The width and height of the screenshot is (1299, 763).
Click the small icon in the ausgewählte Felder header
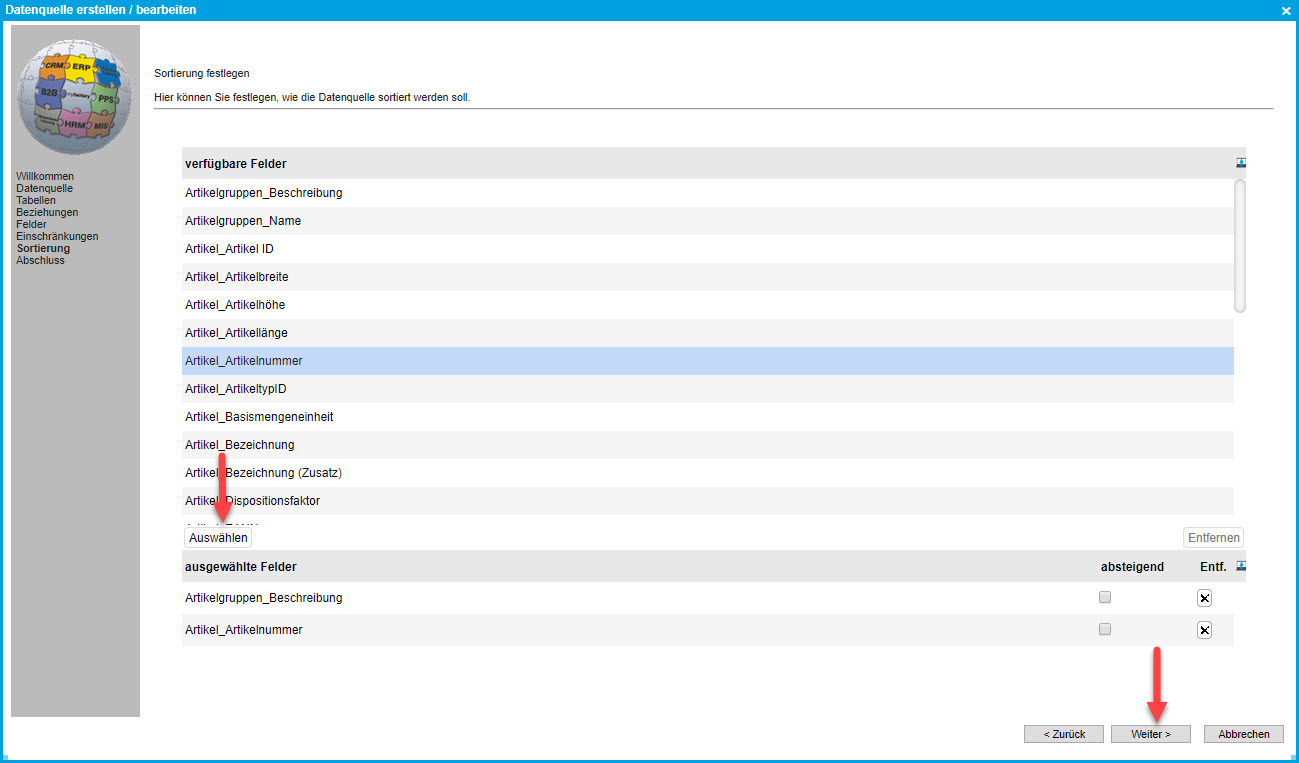click(x=1241, y=566)
